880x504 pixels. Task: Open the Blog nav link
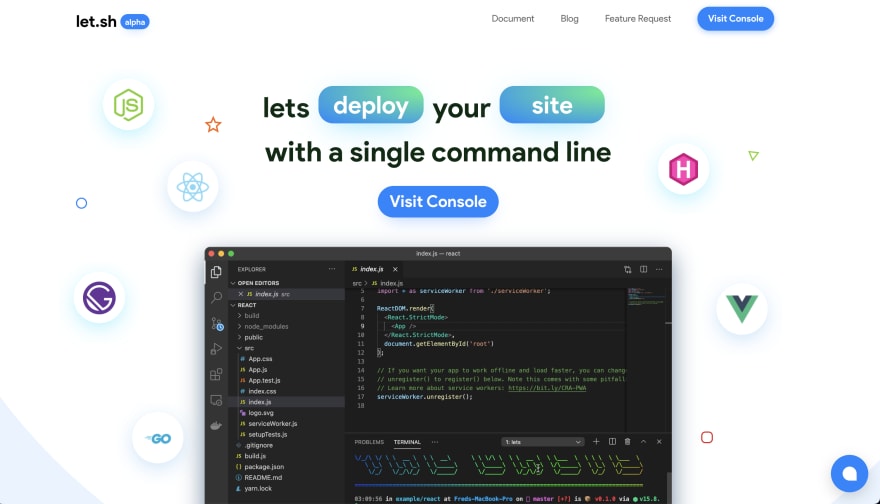pos(569,19)
